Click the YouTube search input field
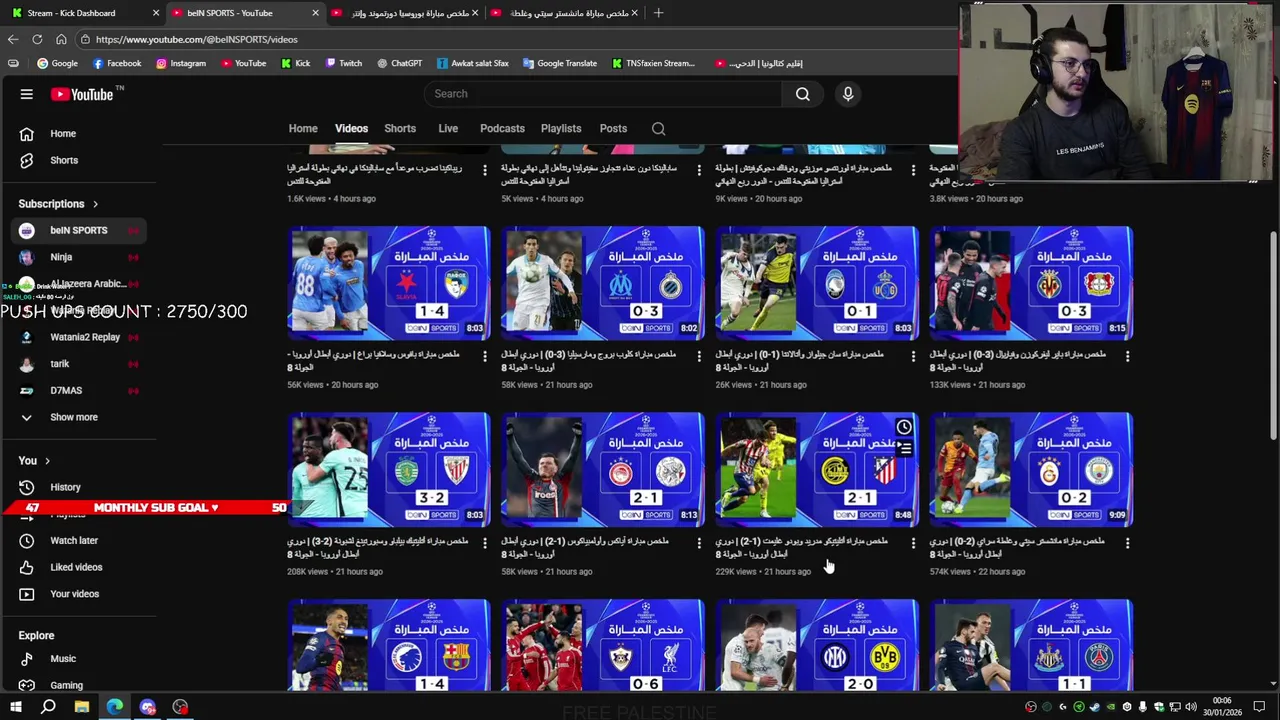 (602, 94)
